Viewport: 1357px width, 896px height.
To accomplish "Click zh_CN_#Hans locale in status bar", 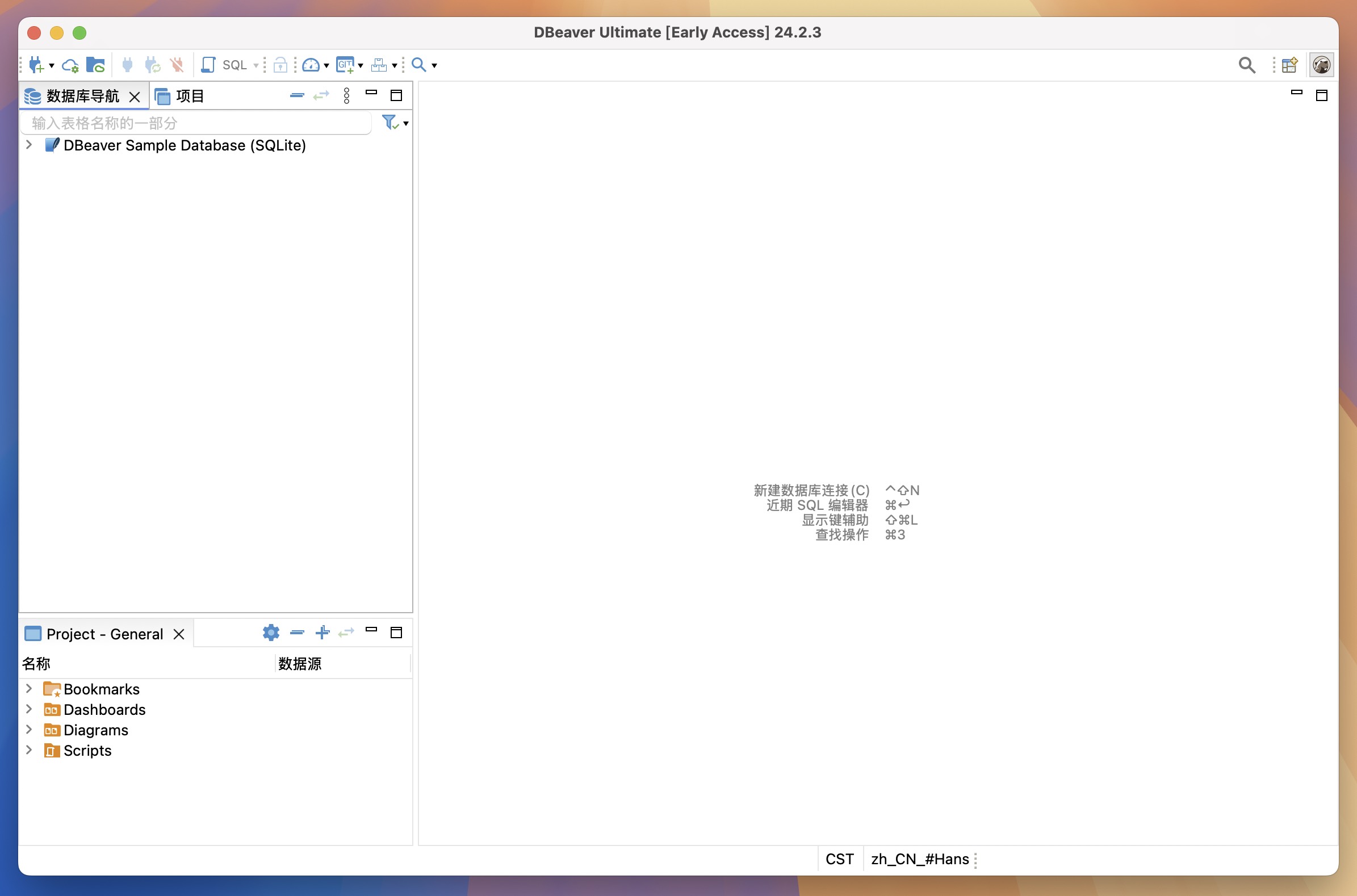I will point(920,860).
